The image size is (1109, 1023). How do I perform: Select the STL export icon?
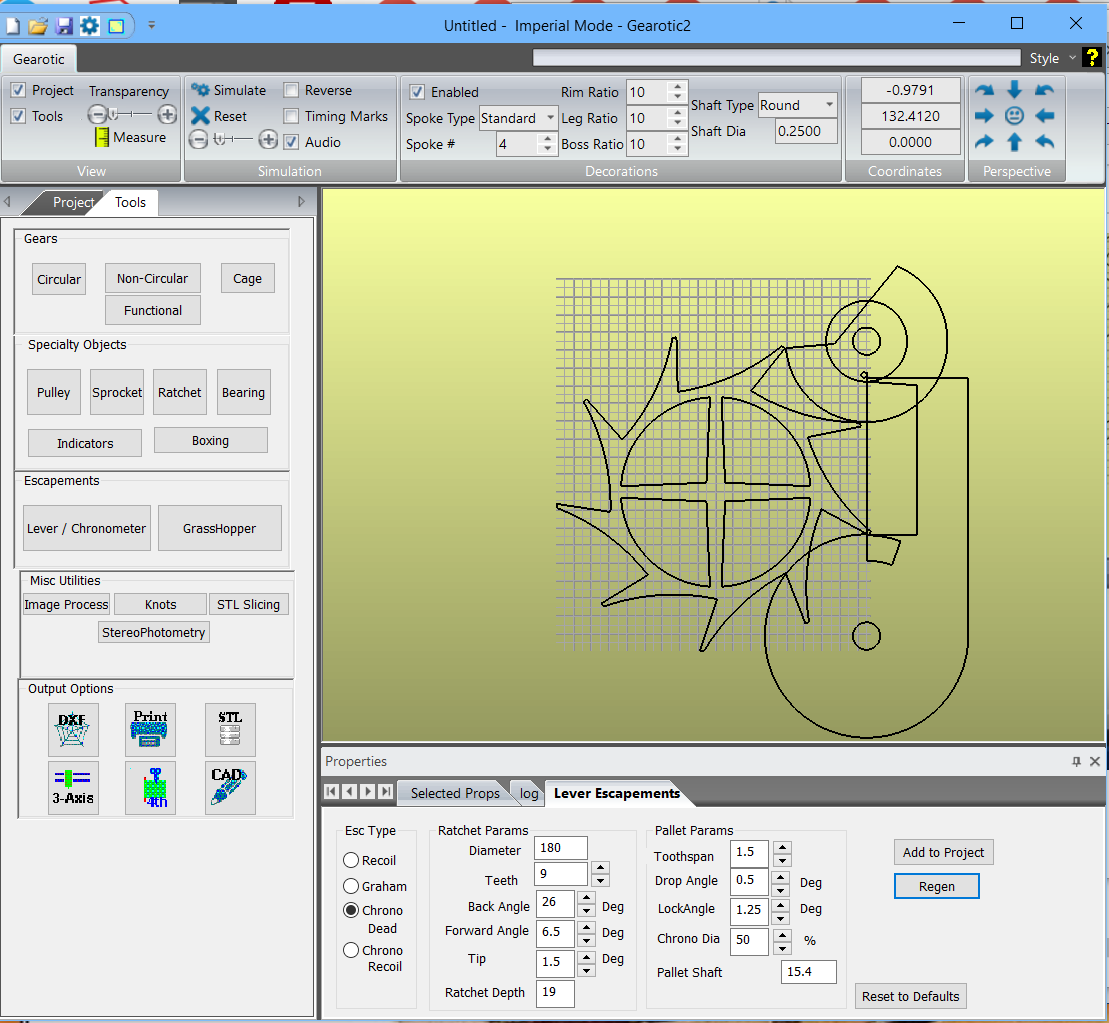229,730
